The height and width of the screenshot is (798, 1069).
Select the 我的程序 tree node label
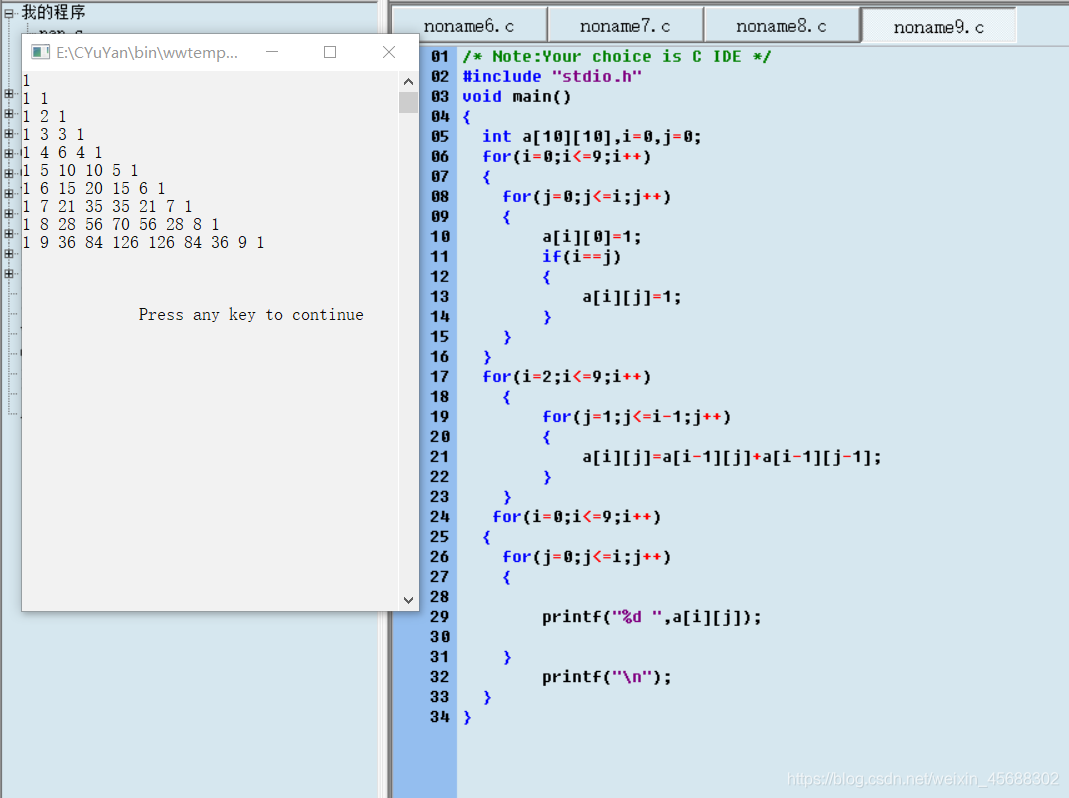[x=53, y=12]
